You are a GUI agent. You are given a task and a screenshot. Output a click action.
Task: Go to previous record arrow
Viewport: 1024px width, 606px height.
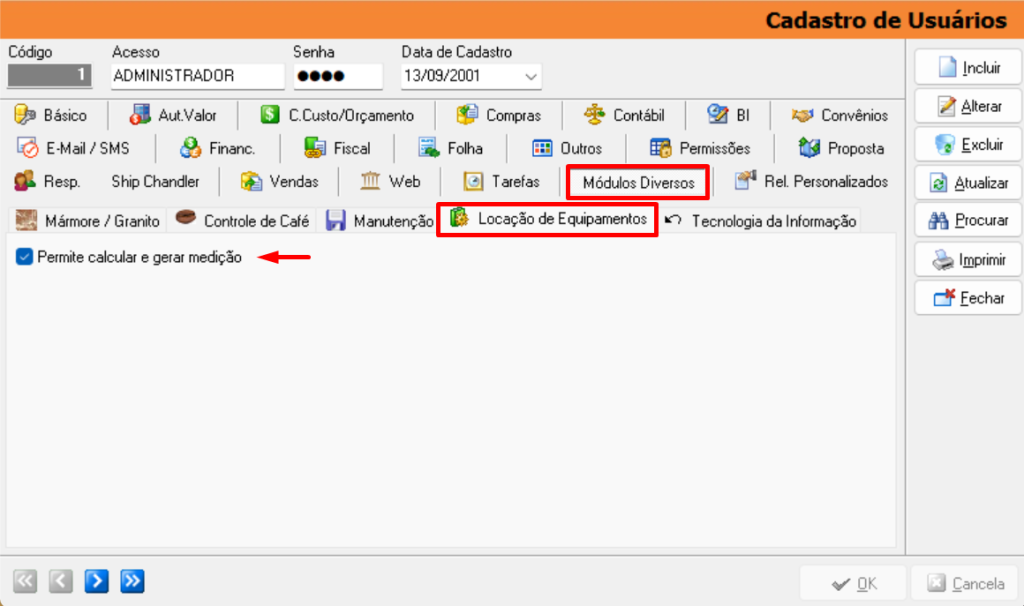pos(61,581)
